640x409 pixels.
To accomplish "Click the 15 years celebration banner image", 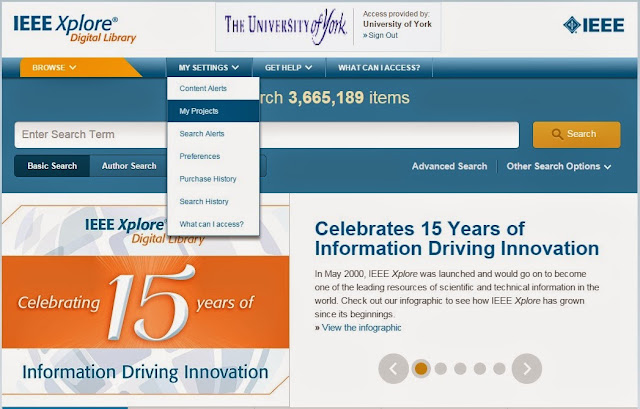I will pyautogui.click(x=145, y=300).
